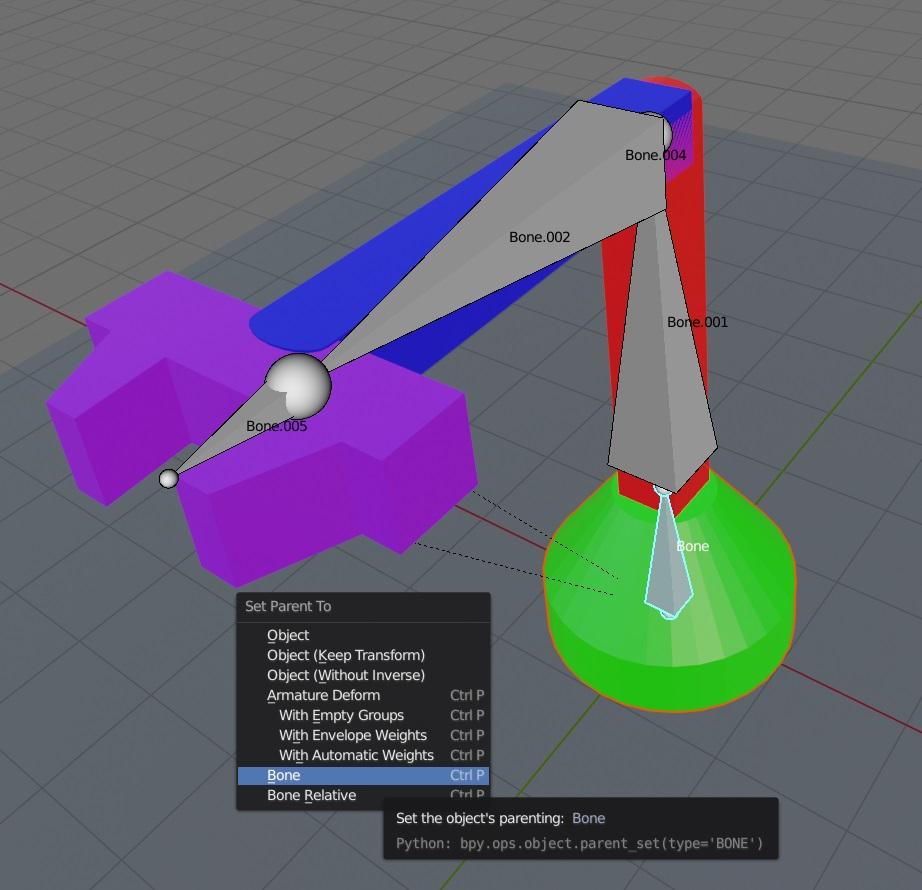Click the Bone.004 label in viewport
The height and width of the screenshot is (890, 922).
tap(655, 155)
